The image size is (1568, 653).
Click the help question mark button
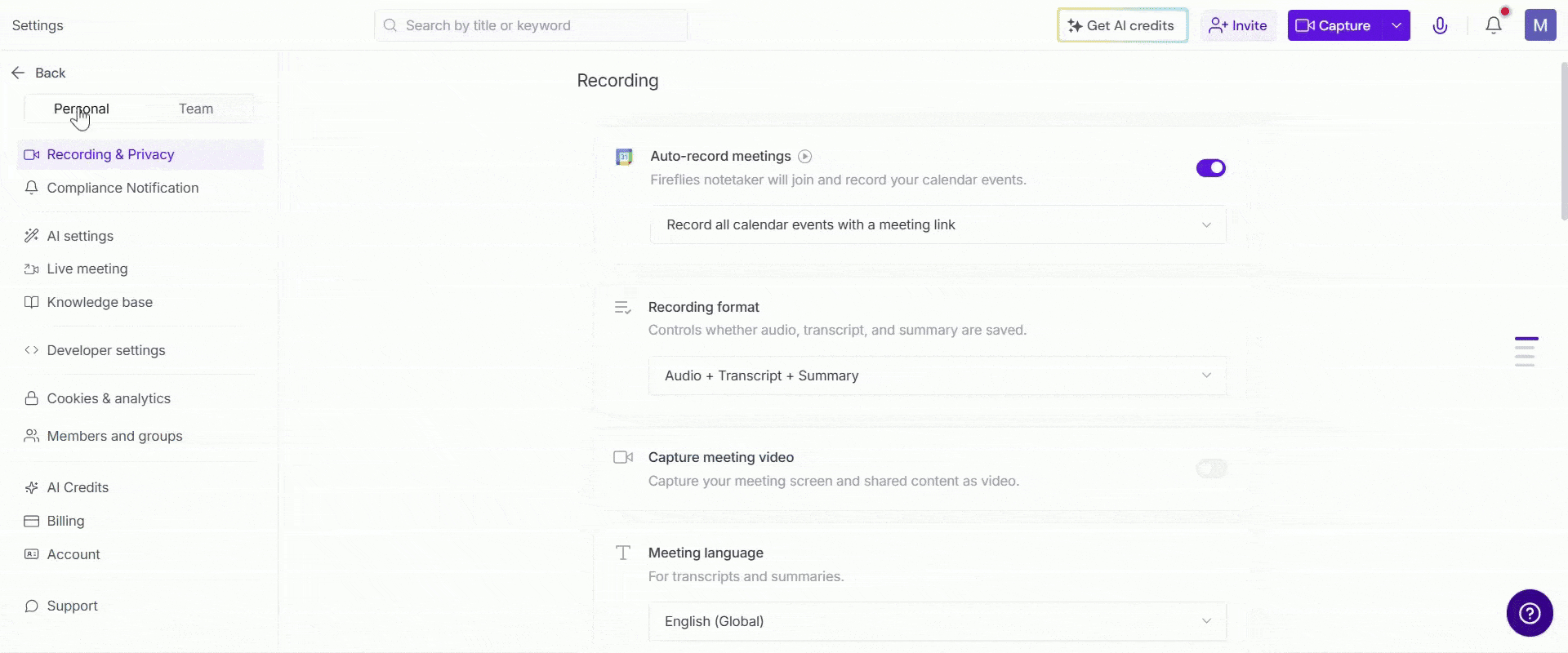tap(1529, 613)
